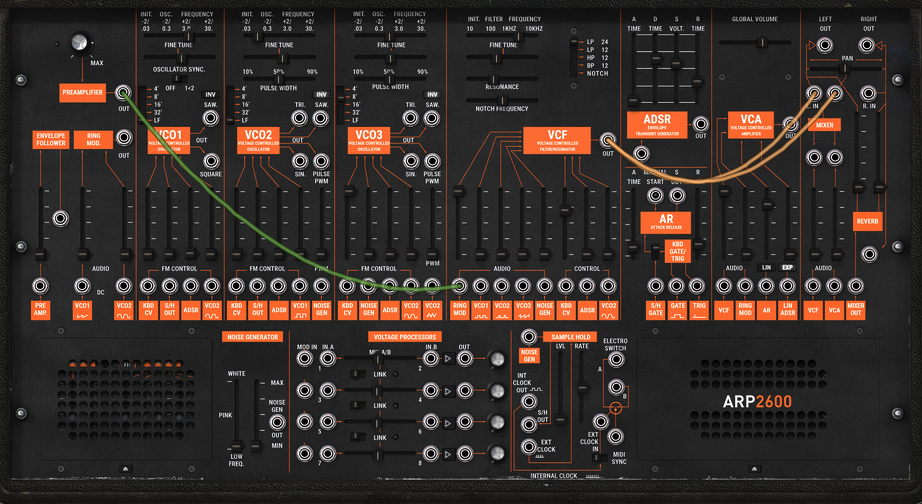Screen dimensions: 922x504
Task: Flip the MIDI SYNC switch
Action: coord(599,457)
